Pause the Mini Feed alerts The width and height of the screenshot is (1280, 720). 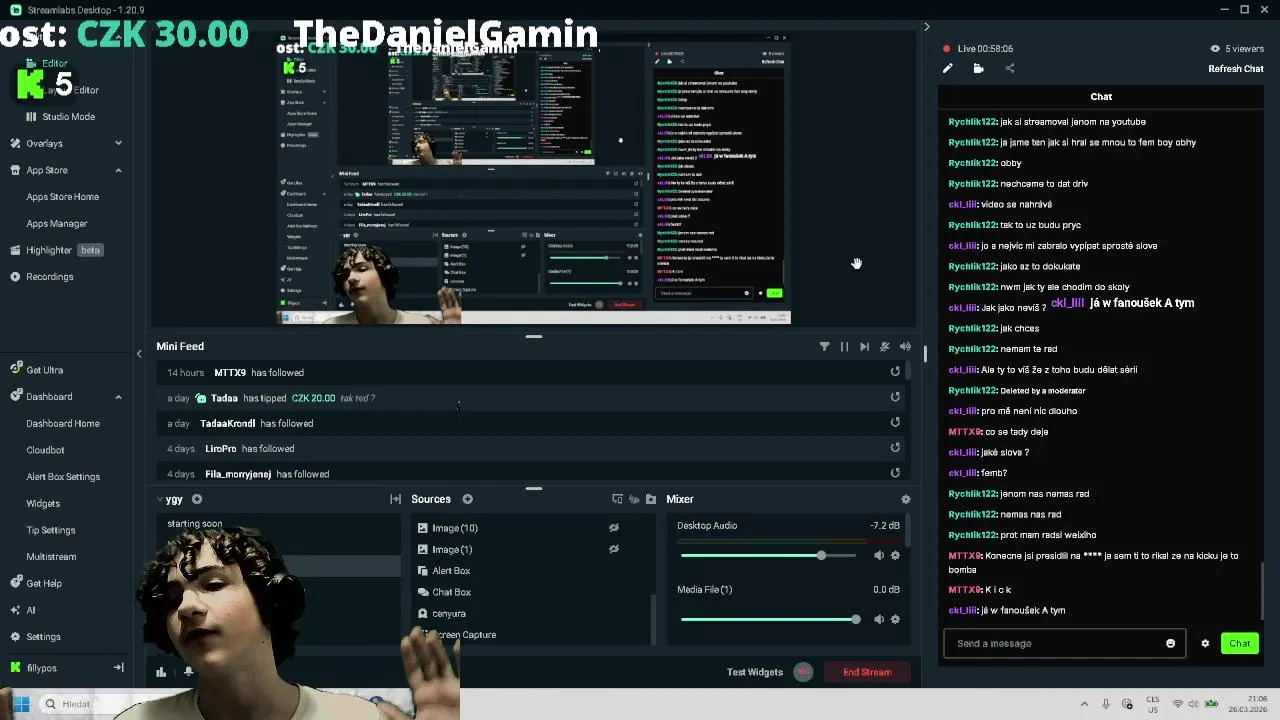844,346
